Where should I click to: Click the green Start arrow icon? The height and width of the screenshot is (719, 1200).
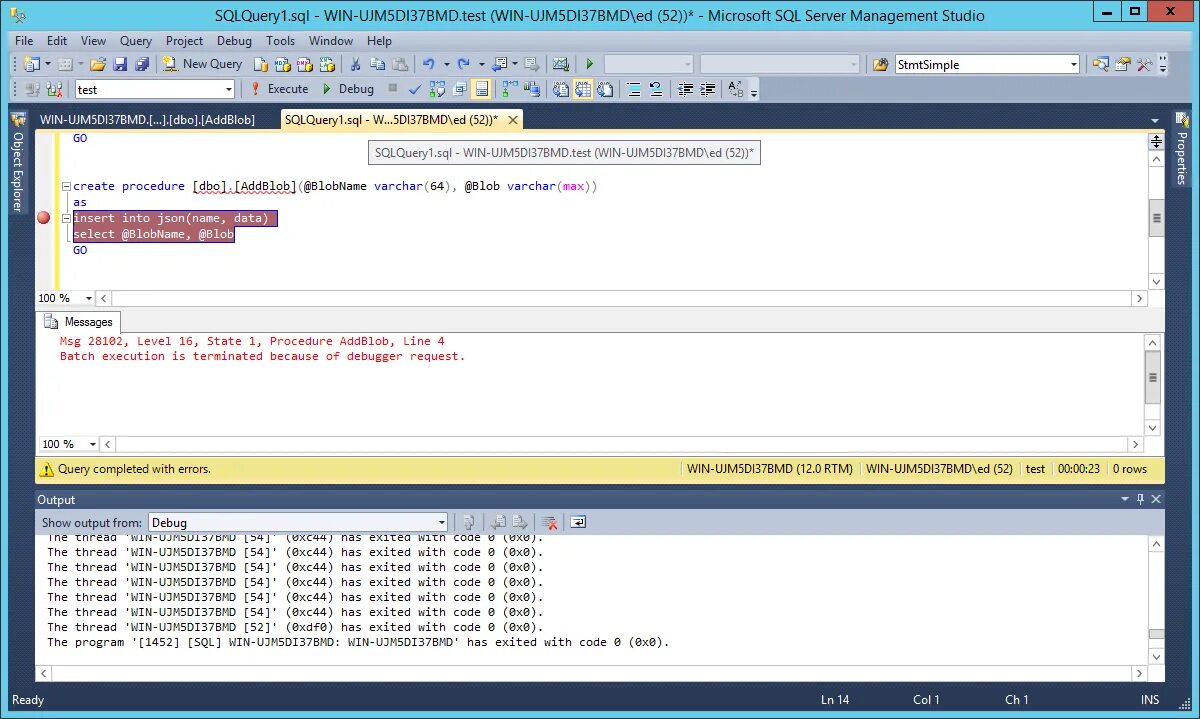point(590,64)
